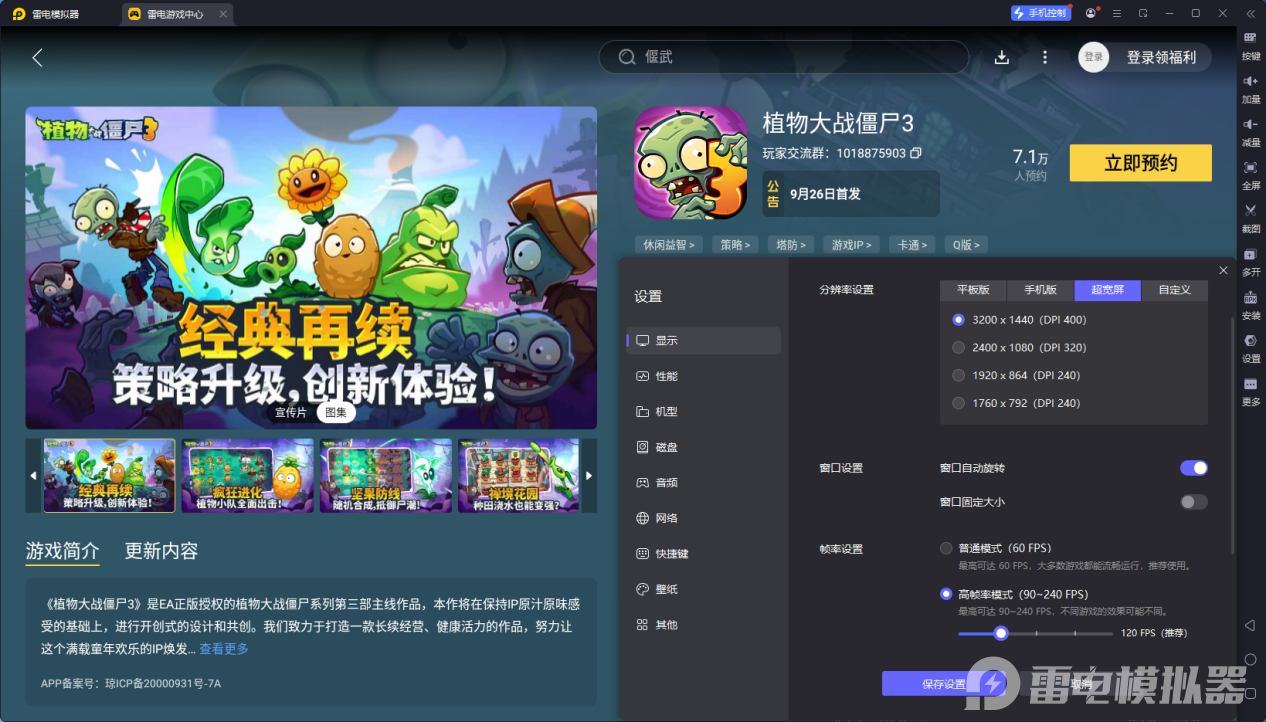Click the gallery previous arrow beside thumbnails
This screenshot has height=722, width=1266.
click(x=33, y=476)
